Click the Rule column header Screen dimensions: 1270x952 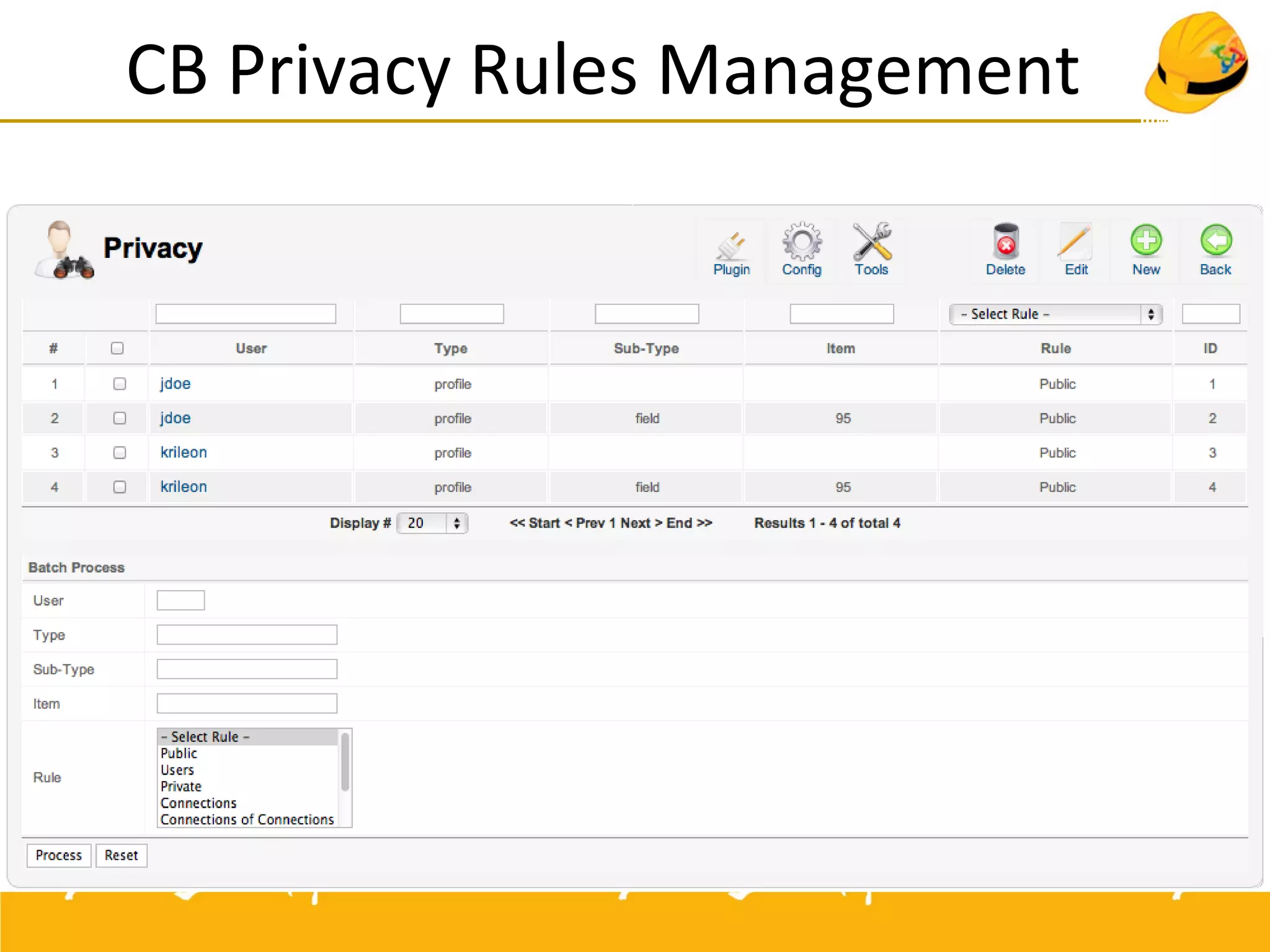tap(1056, 348)
